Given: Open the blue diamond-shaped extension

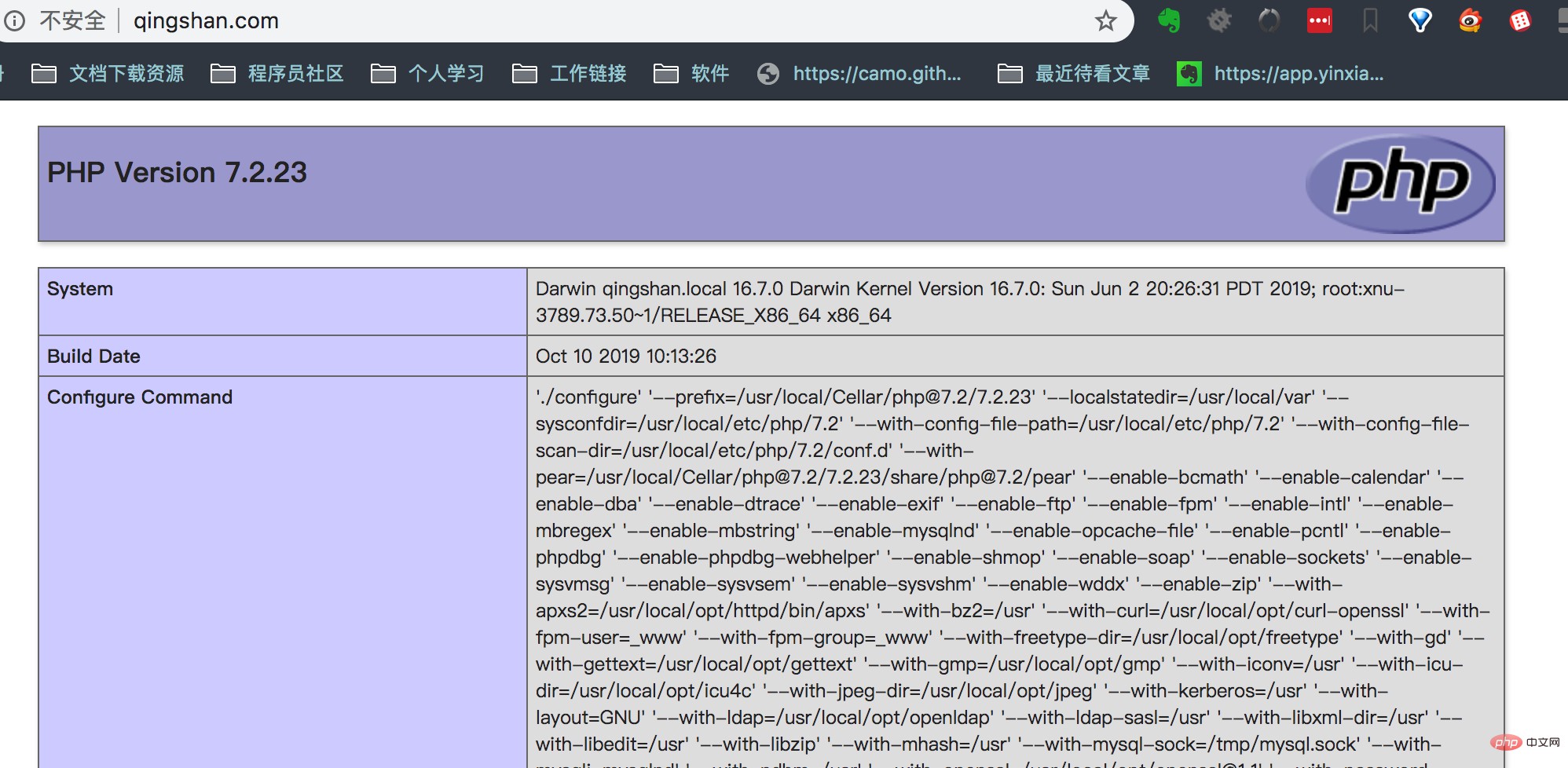Looking at the screenshot, I should [x=1420, y=20].
